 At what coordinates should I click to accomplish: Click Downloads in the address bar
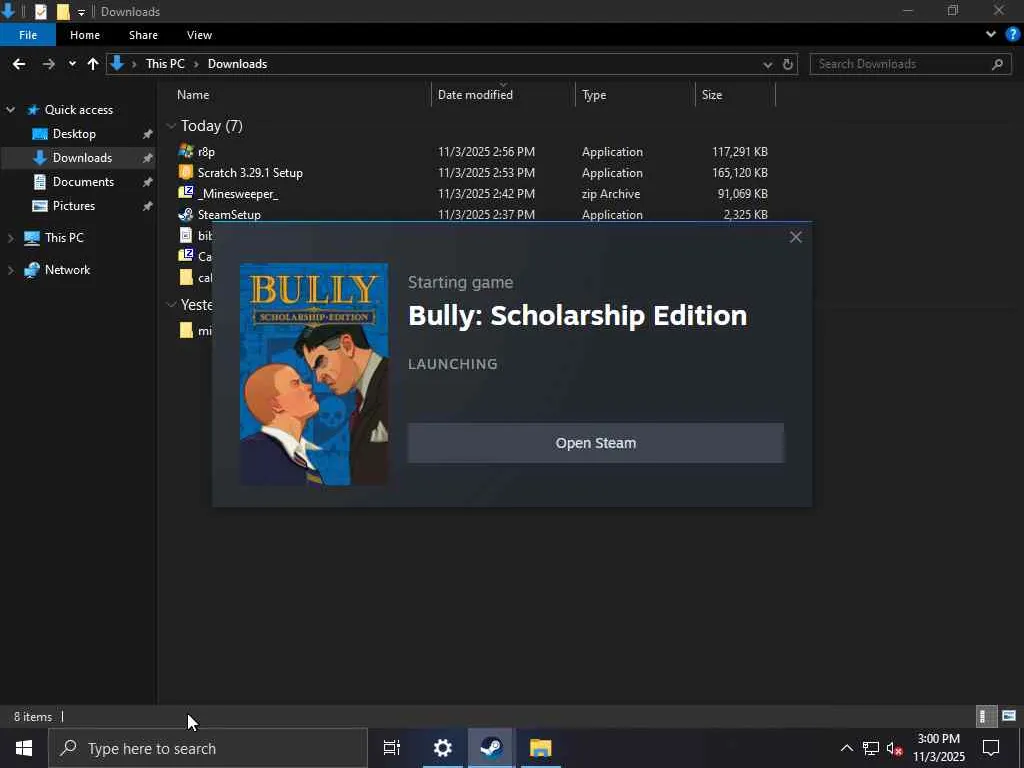[237, 64]
